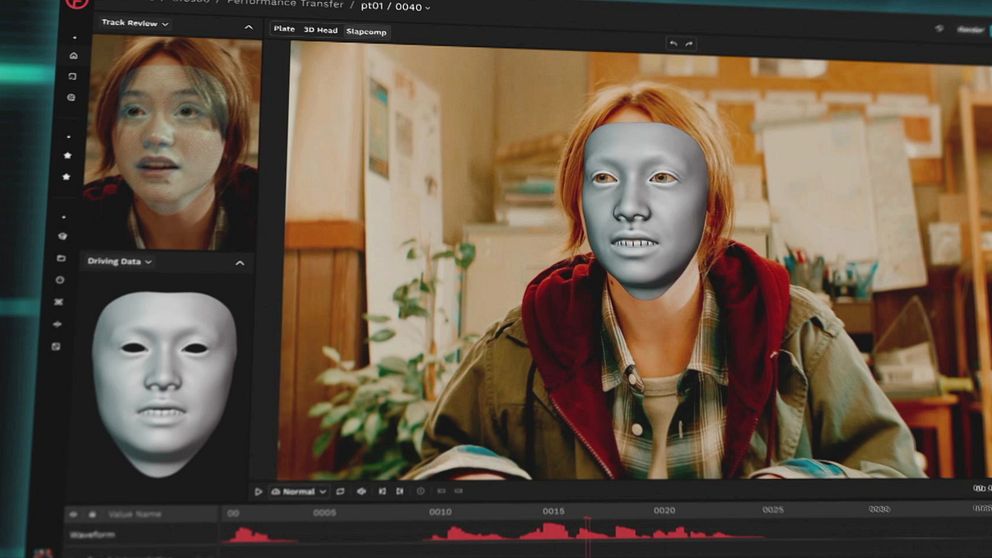The image size is (992, 558).
Task: Collapse the Track Review panel chevron
Action: [x=249, y=28]
